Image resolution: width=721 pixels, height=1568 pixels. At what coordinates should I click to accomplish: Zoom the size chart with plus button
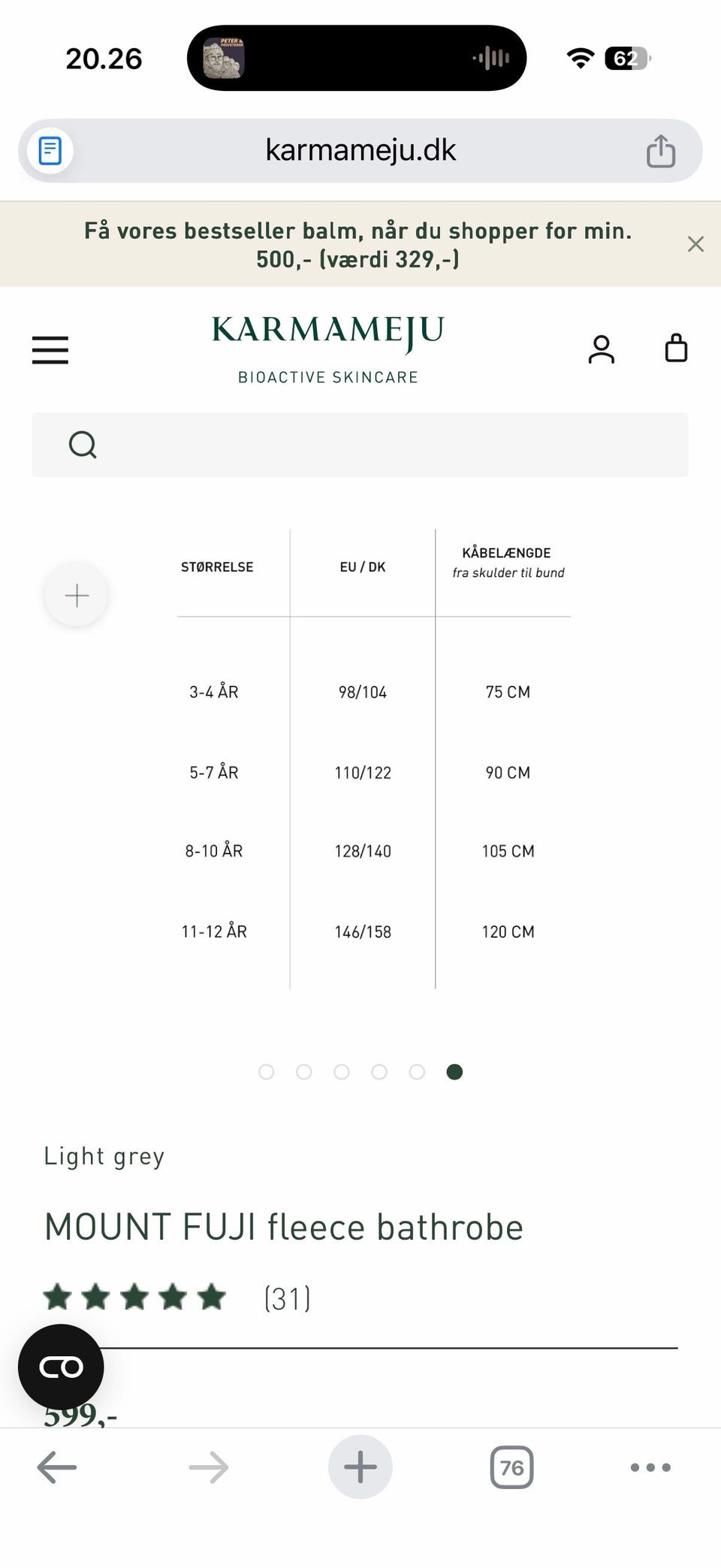coord(77,596)
